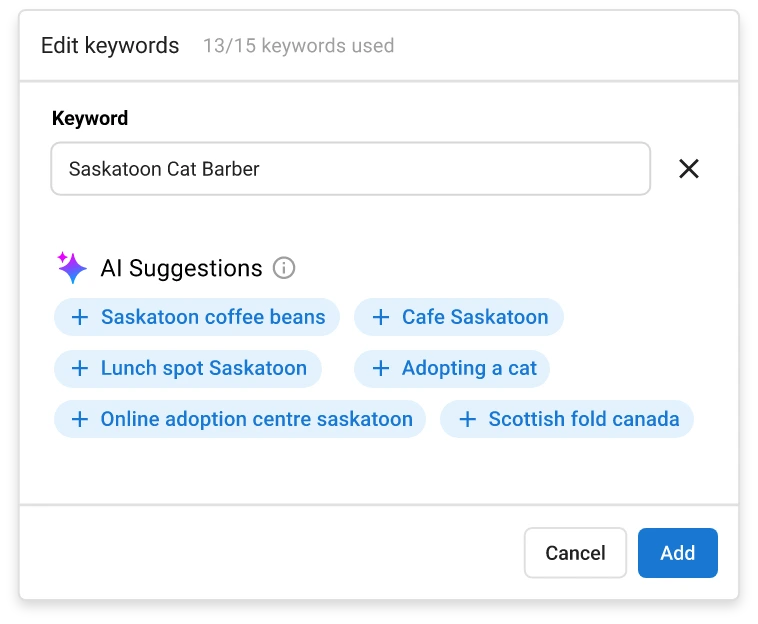Click plus icon beside Scottish fold canada
This screenshot has width=758, height=624.
pyautogui.click(x=467, y=420)
